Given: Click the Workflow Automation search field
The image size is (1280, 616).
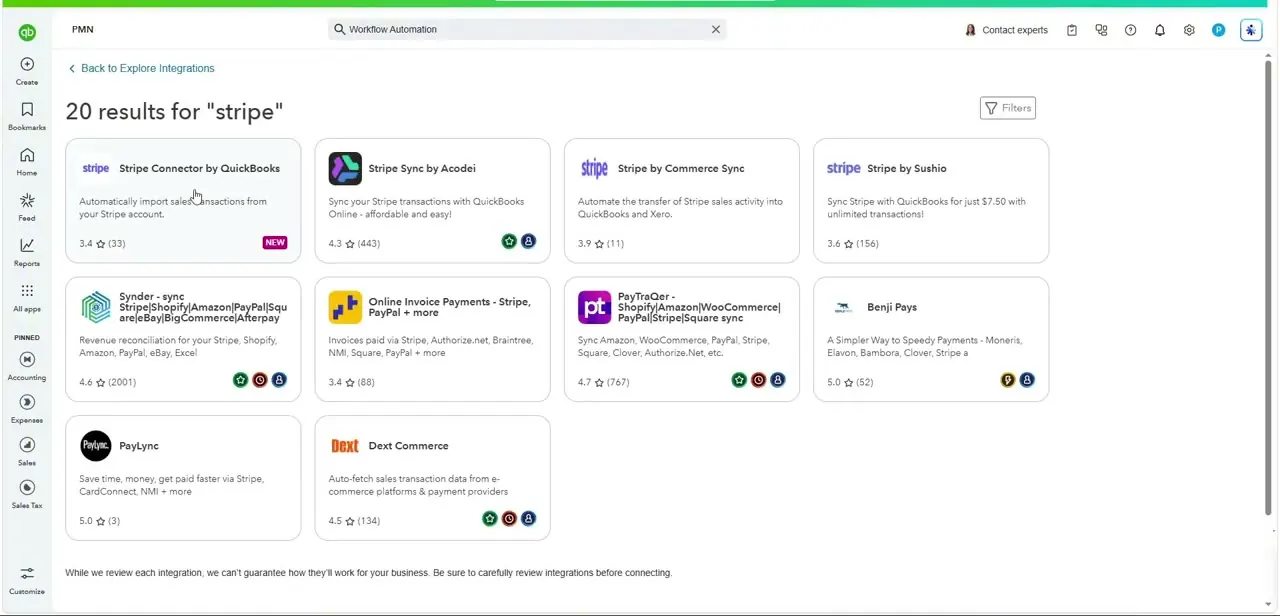Looking at the screenshot, I should click(527, 29).
